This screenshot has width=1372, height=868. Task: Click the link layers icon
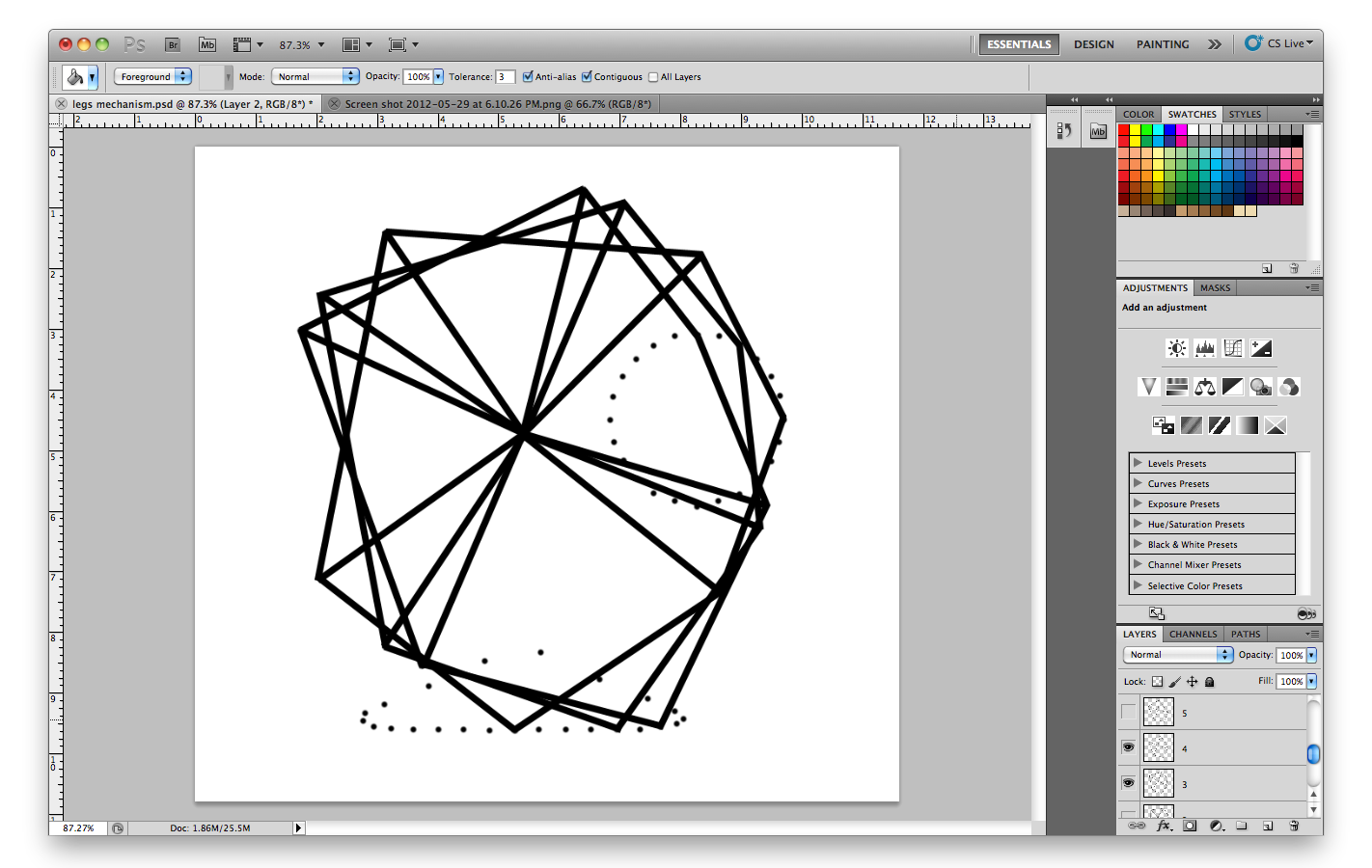tap(1138, 826)
